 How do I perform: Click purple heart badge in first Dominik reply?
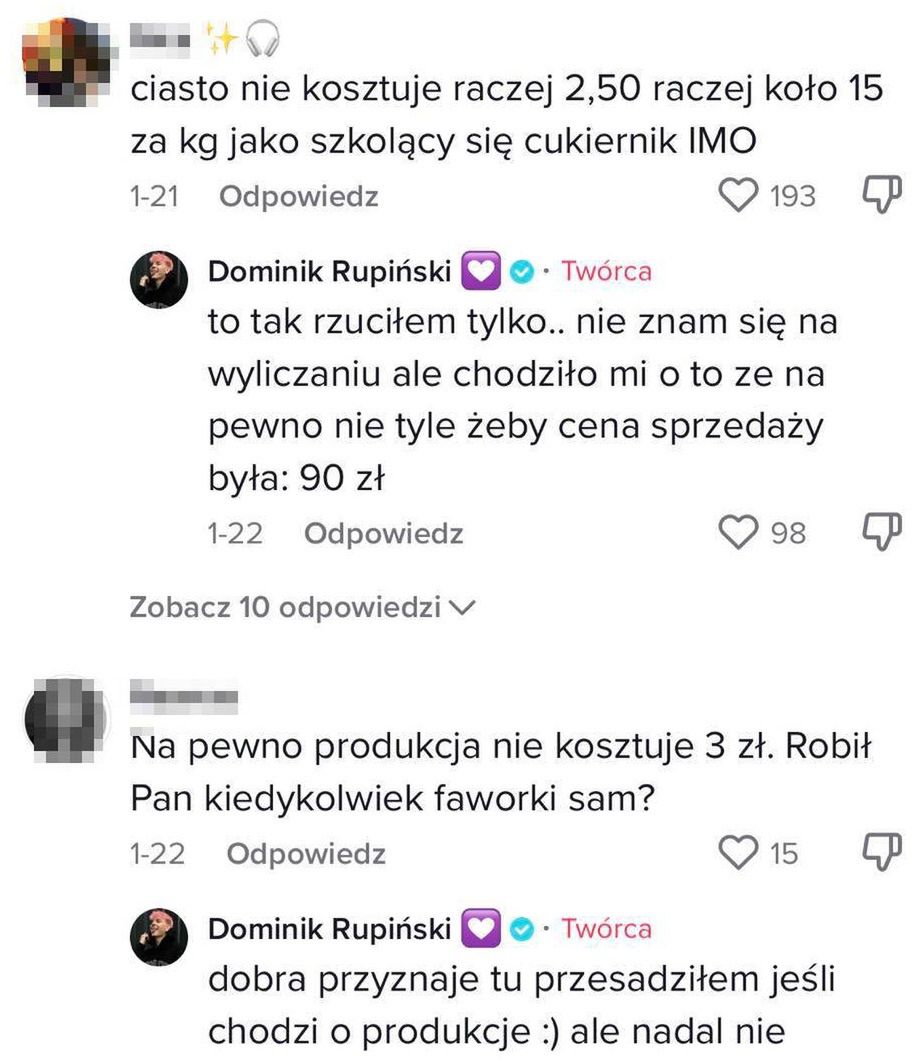pyautogui.click(x=481, y=271)
